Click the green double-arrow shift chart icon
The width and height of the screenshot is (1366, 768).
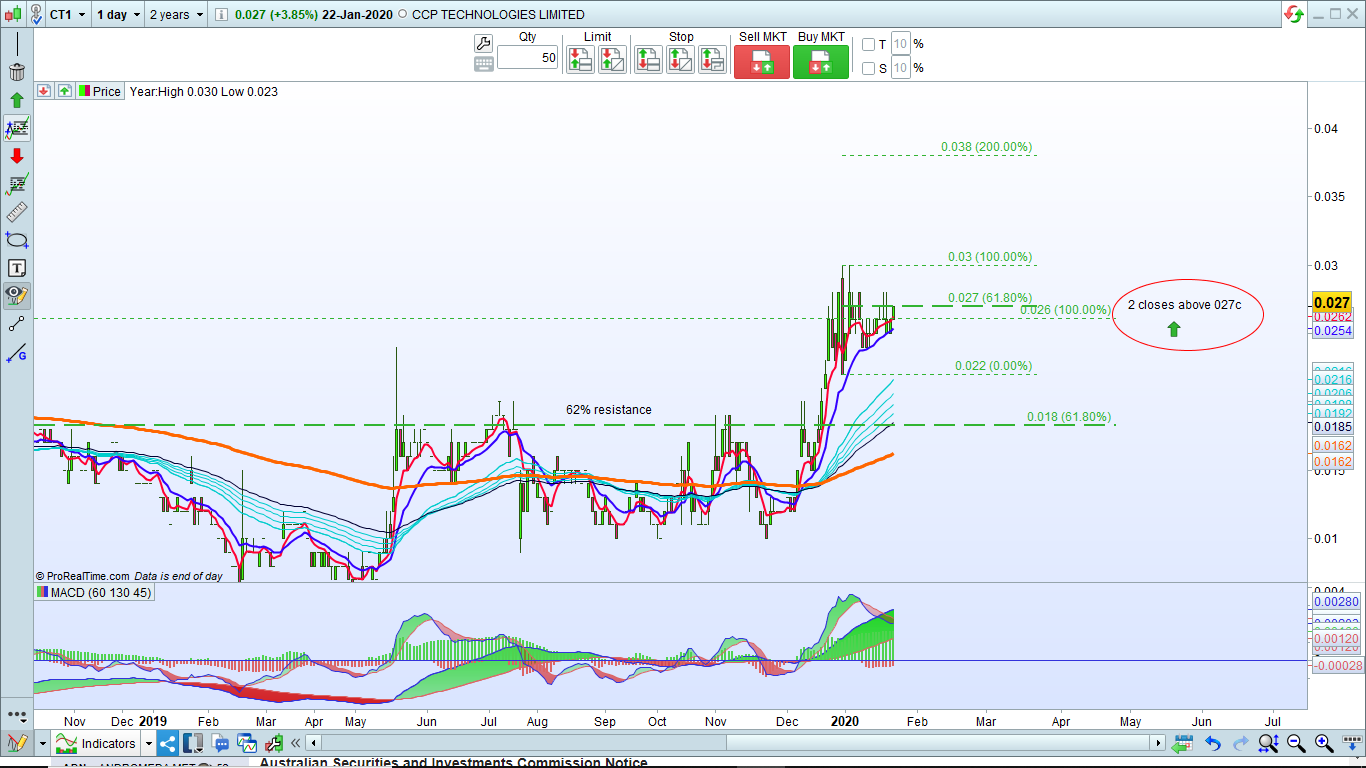1184,743
